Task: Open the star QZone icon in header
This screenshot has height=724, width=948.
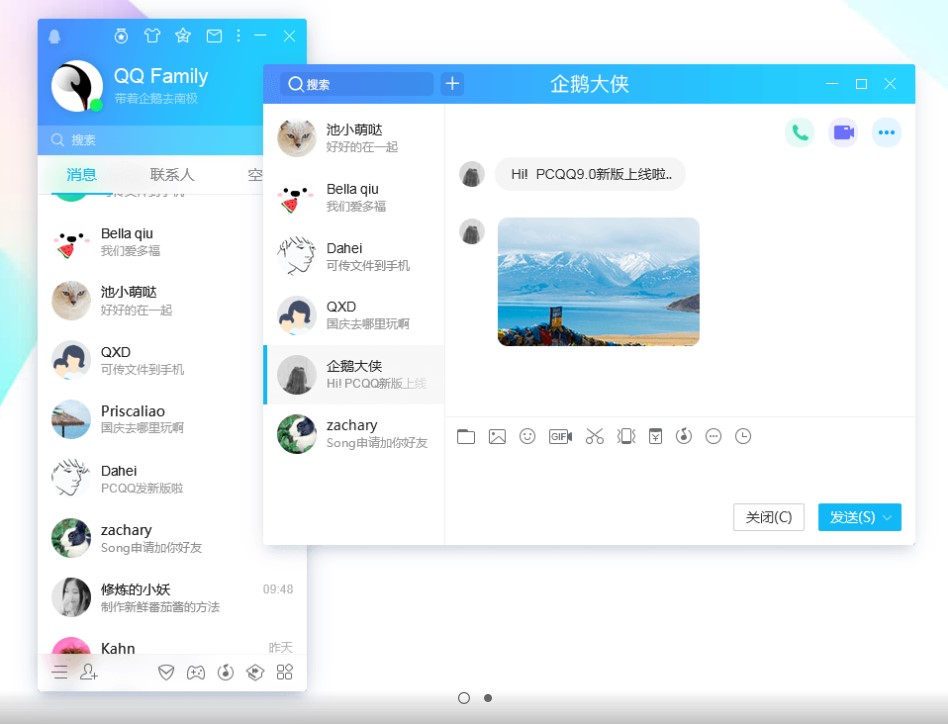Action: (x=183, y=36)
